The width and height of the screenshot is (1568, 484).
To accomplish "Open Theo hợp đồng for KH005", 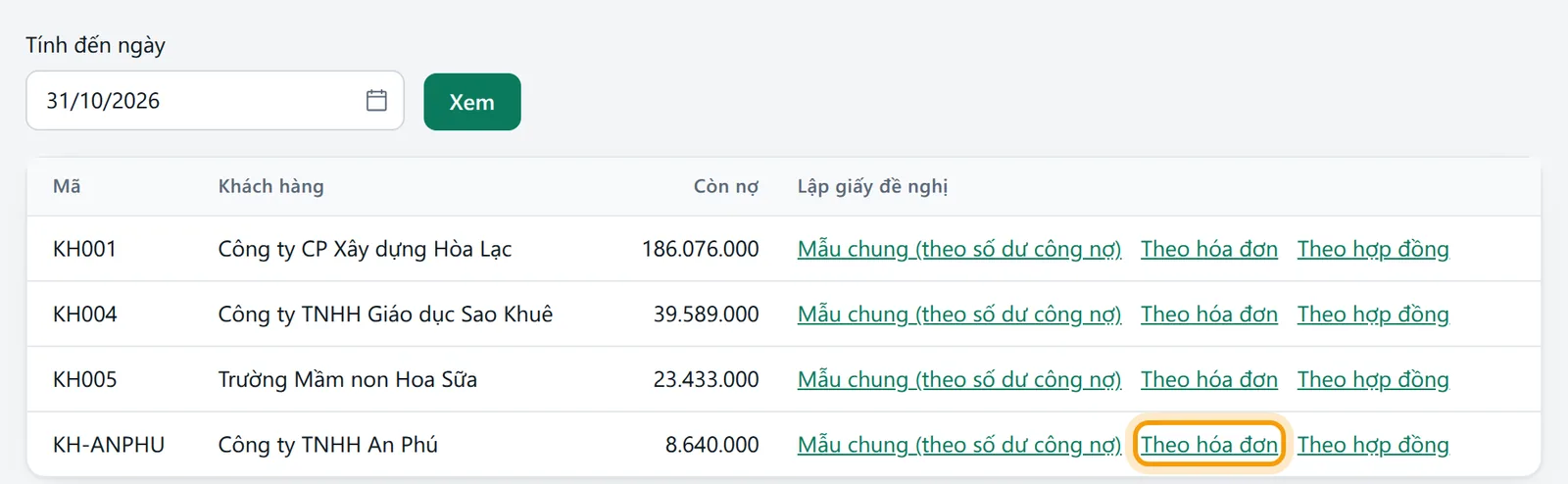I will [1373, 379].
